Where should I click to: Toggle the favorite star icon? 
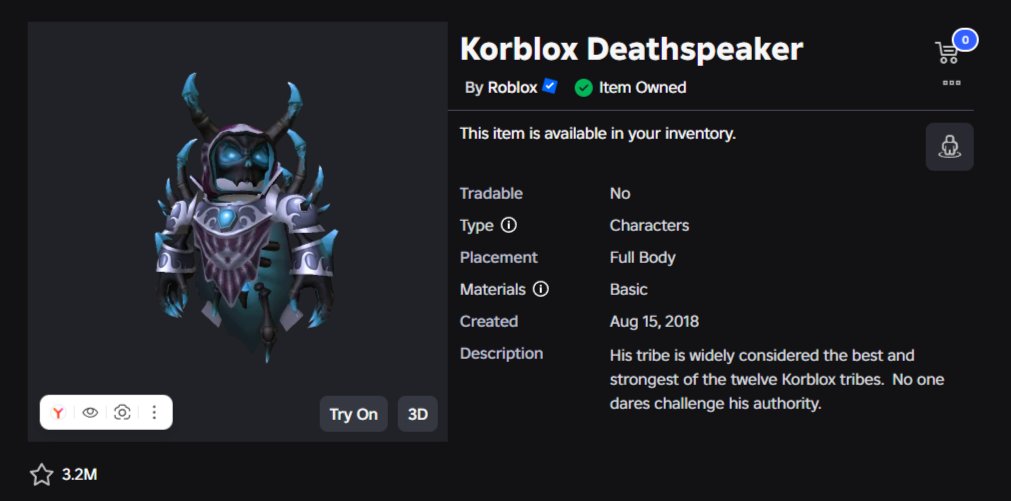pos(41,475)
